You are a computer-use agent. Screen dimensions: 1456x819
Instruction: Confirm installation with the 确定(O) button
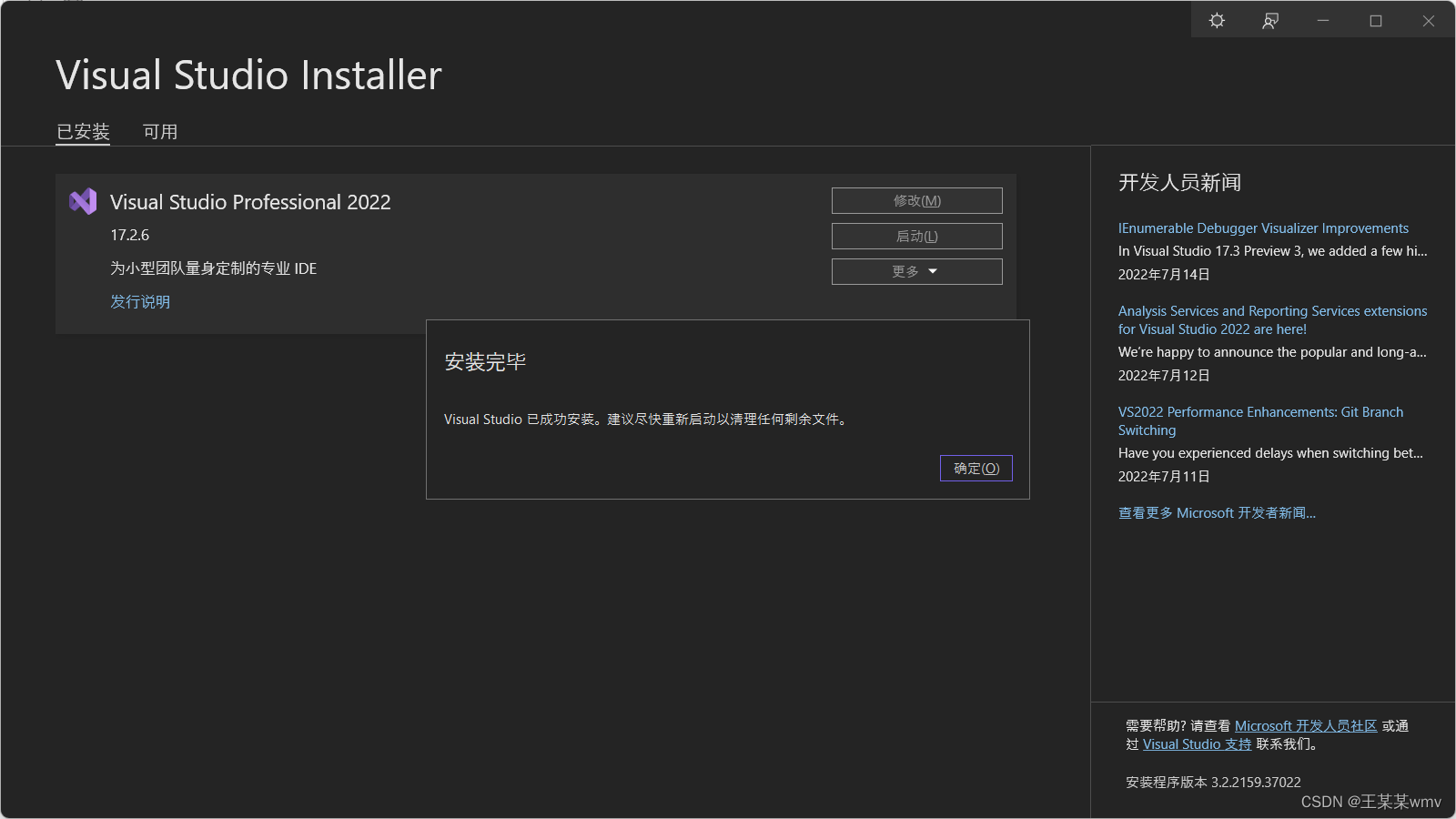(x=976, y=468)
